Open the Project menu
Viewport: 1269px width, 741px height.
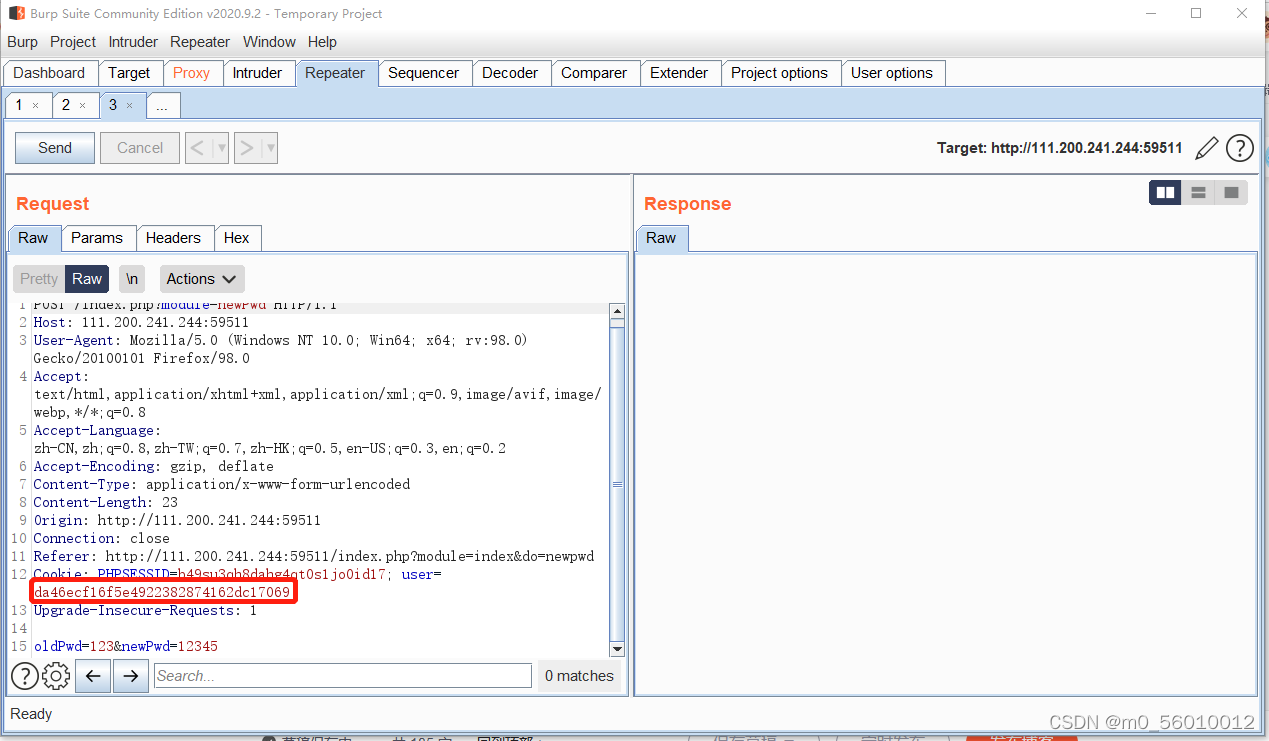[x=73, y=42]
